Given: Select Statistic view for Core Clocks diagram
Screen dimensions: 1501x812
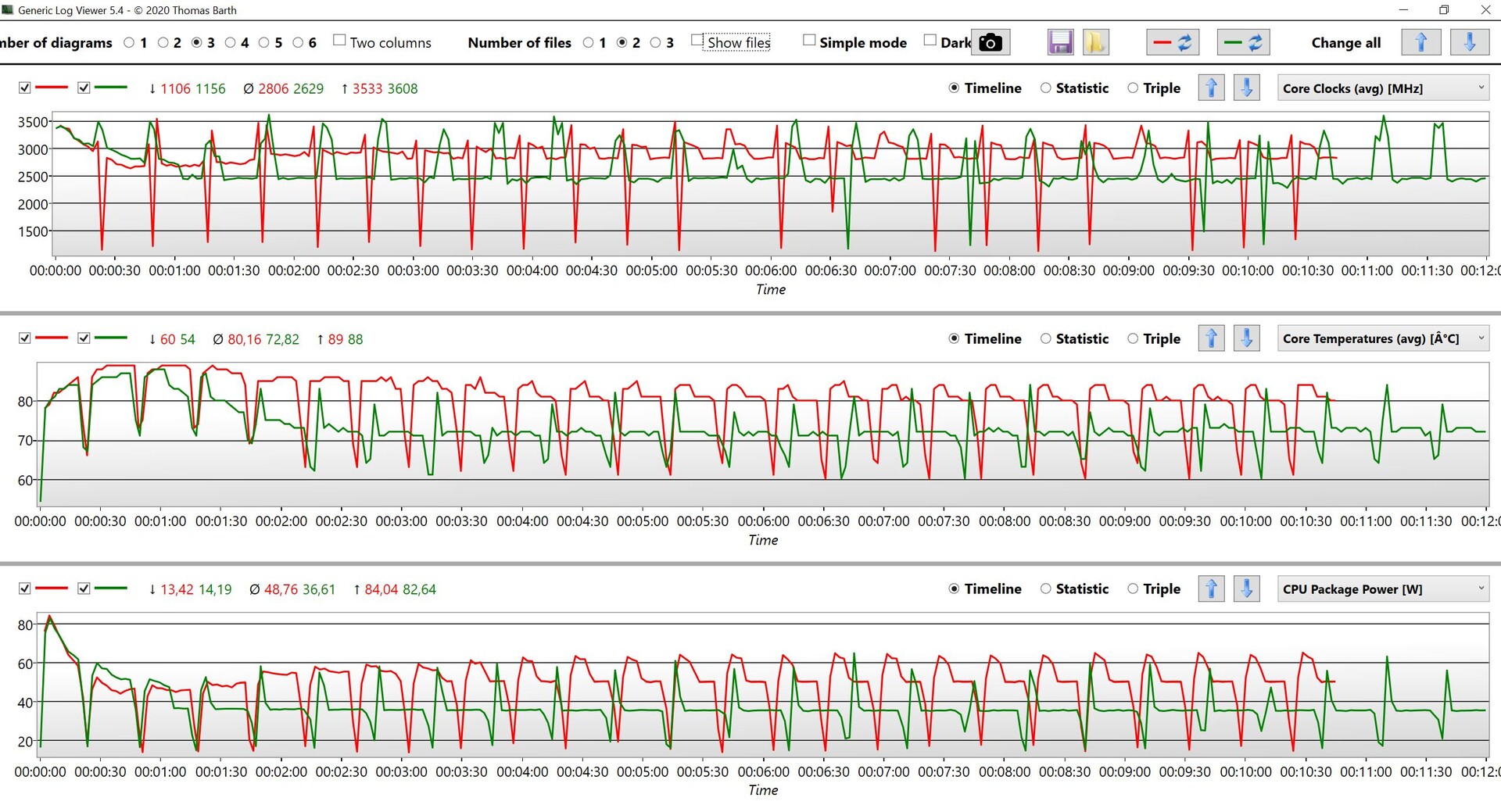Looking at the screenshot, I should (x=1045, y=88).
